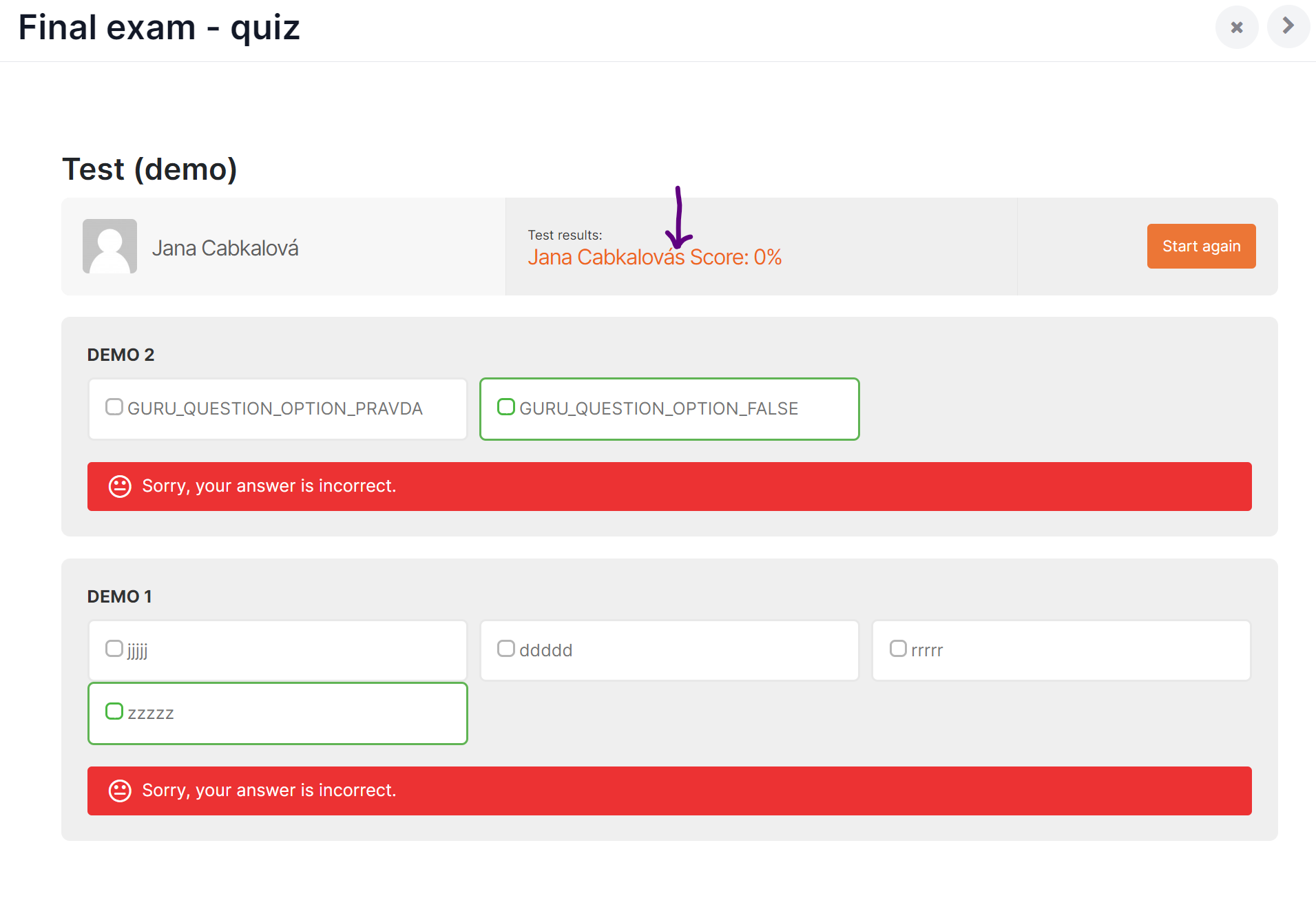This screenshot has width=1316, height=918.
Task: Close the Final exam quiz panel
Action: click(1236, 28)
